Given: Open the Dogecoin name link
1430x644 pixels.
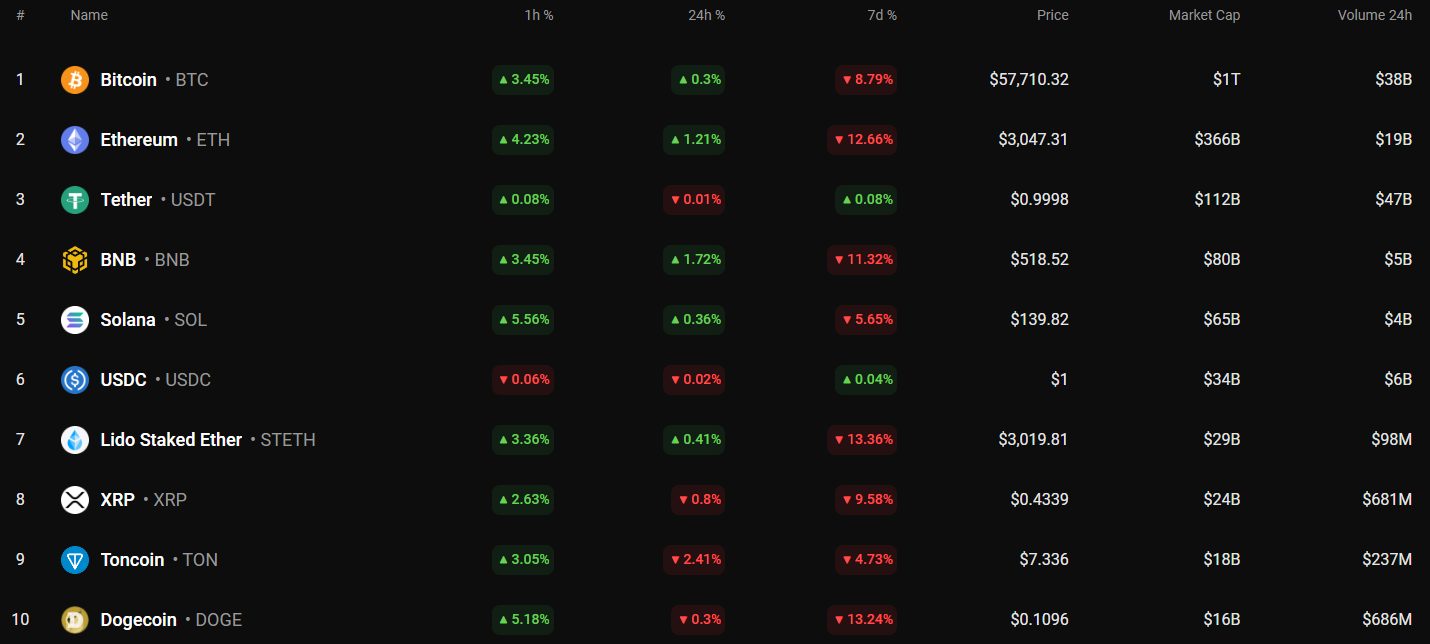Looking at the screenshot, I should click(138, 620).
